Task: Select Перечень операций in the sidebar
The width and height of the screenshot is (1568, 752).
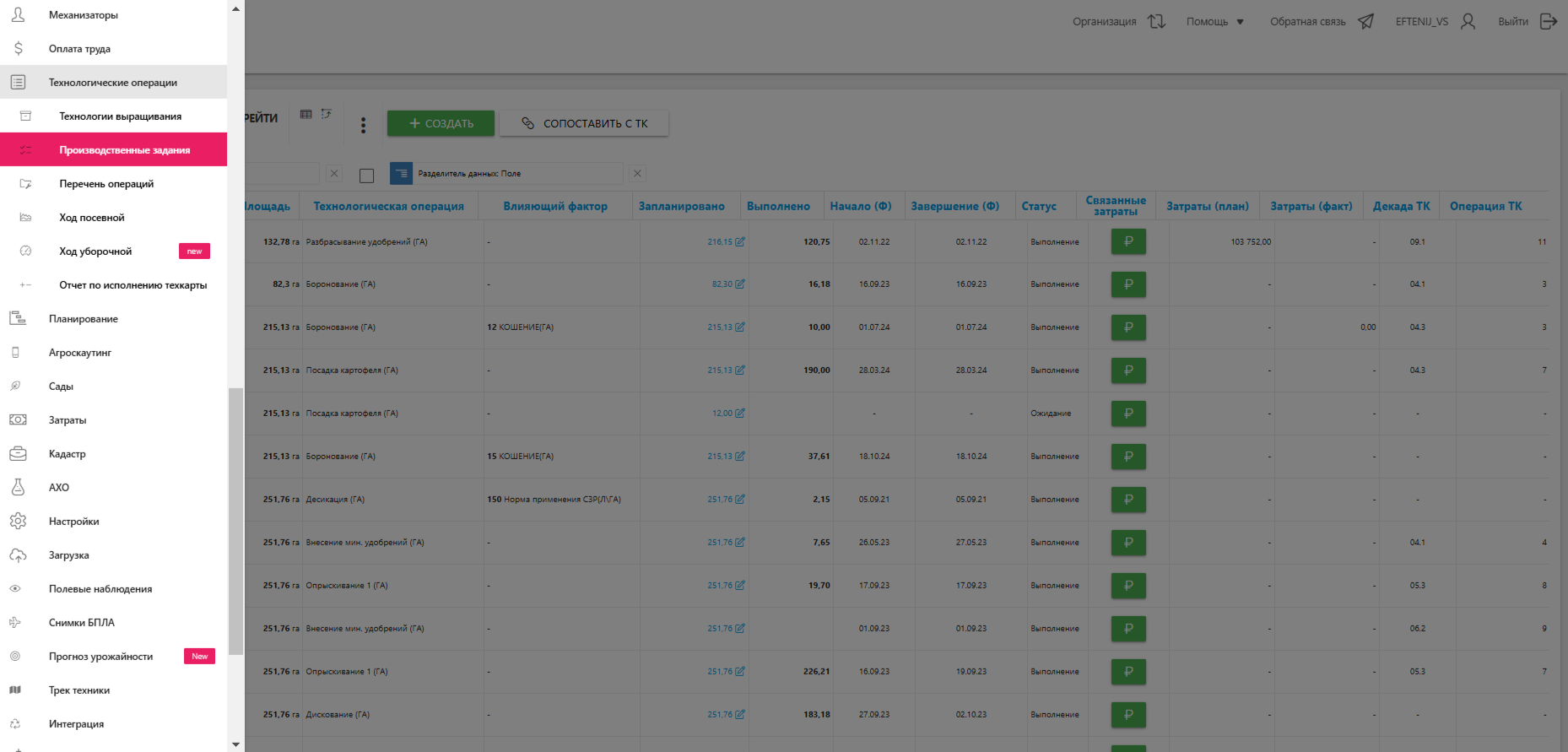Action: click(x=106, y=184)
